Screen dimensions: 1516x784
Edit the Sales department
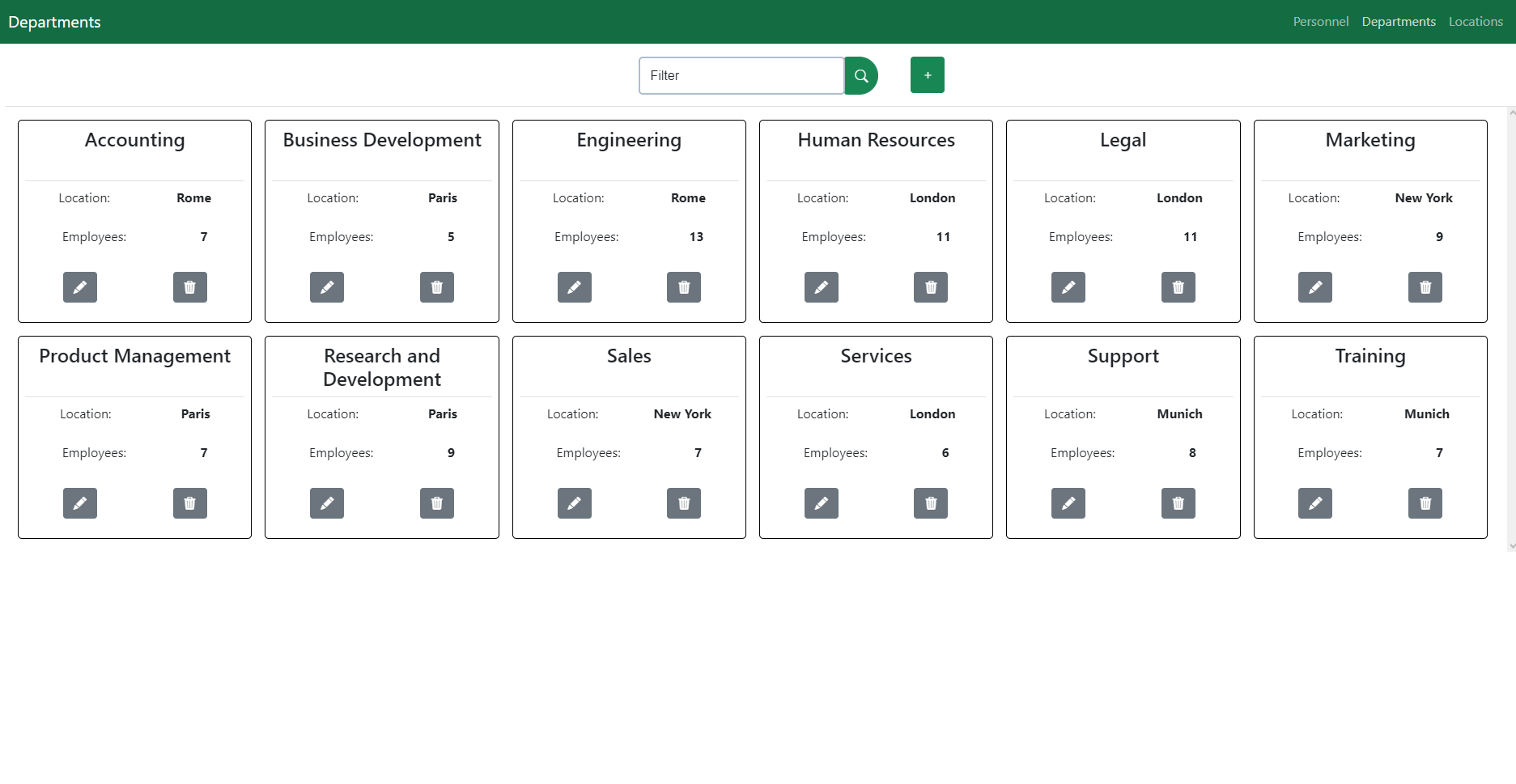tap(574, 503)
